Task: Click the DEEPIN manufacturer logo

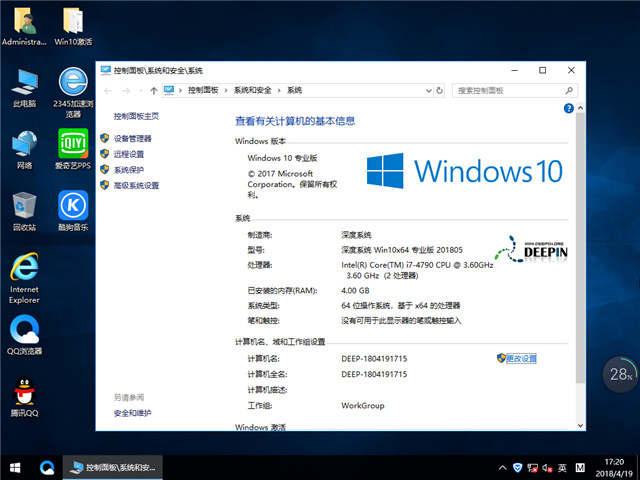Action: pyautogui.click(x=531, y=249)
